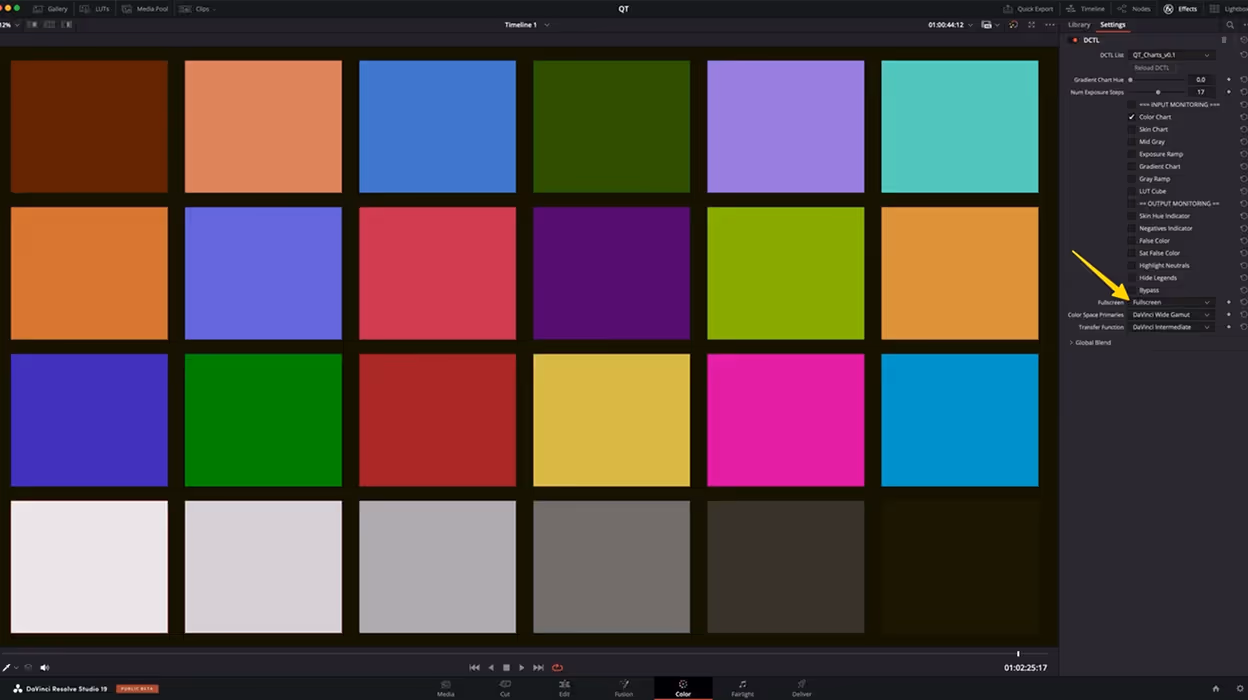The width and height of the screenshot is (1248, 700).
Task: Toggle the Nodes editor panel
Action: click(1134, 9)
